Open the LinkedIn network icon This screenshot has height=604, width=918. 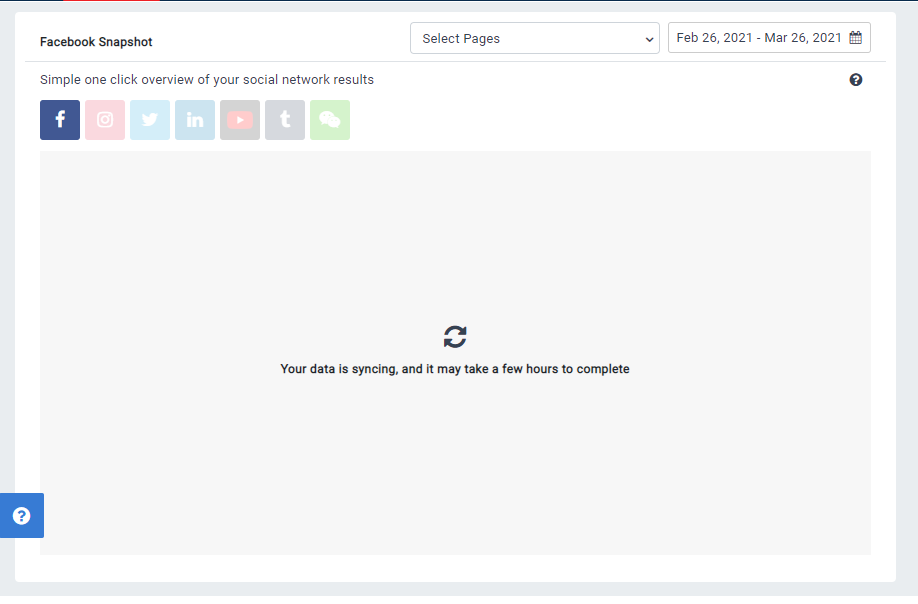click(195, 120)
